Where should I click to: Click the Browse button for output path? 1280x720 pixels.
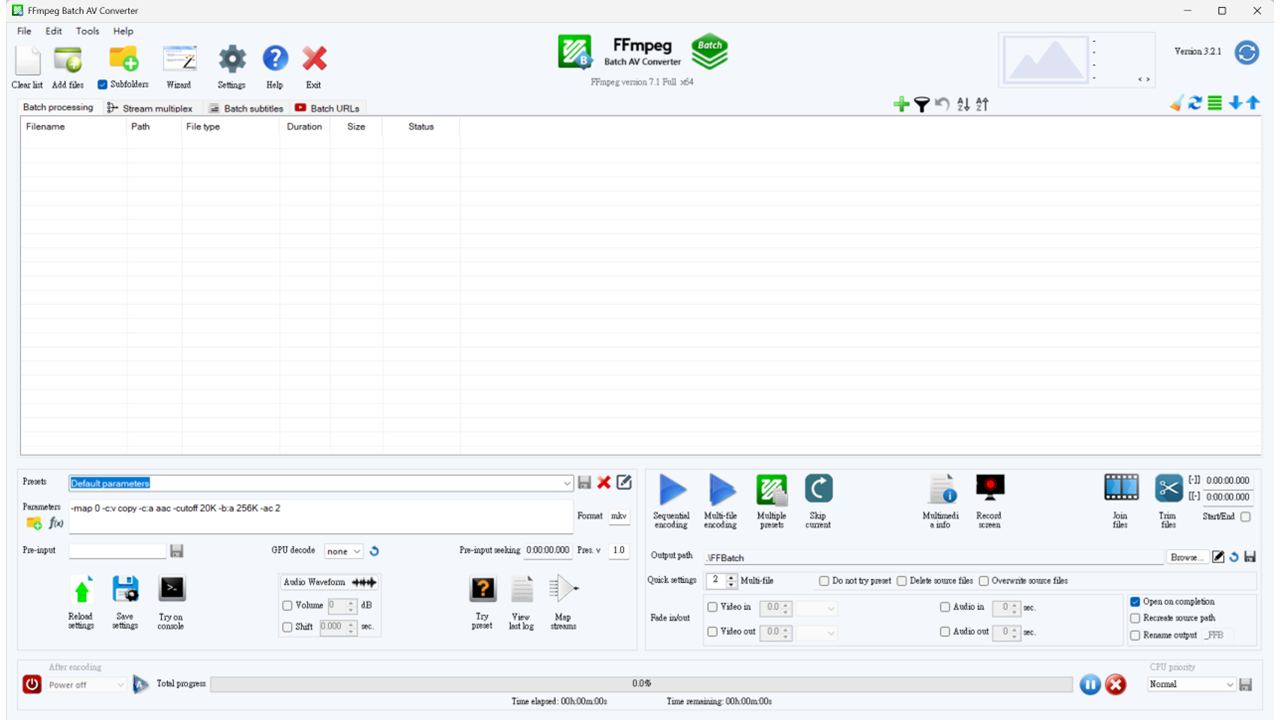[x=1186, y=557]
